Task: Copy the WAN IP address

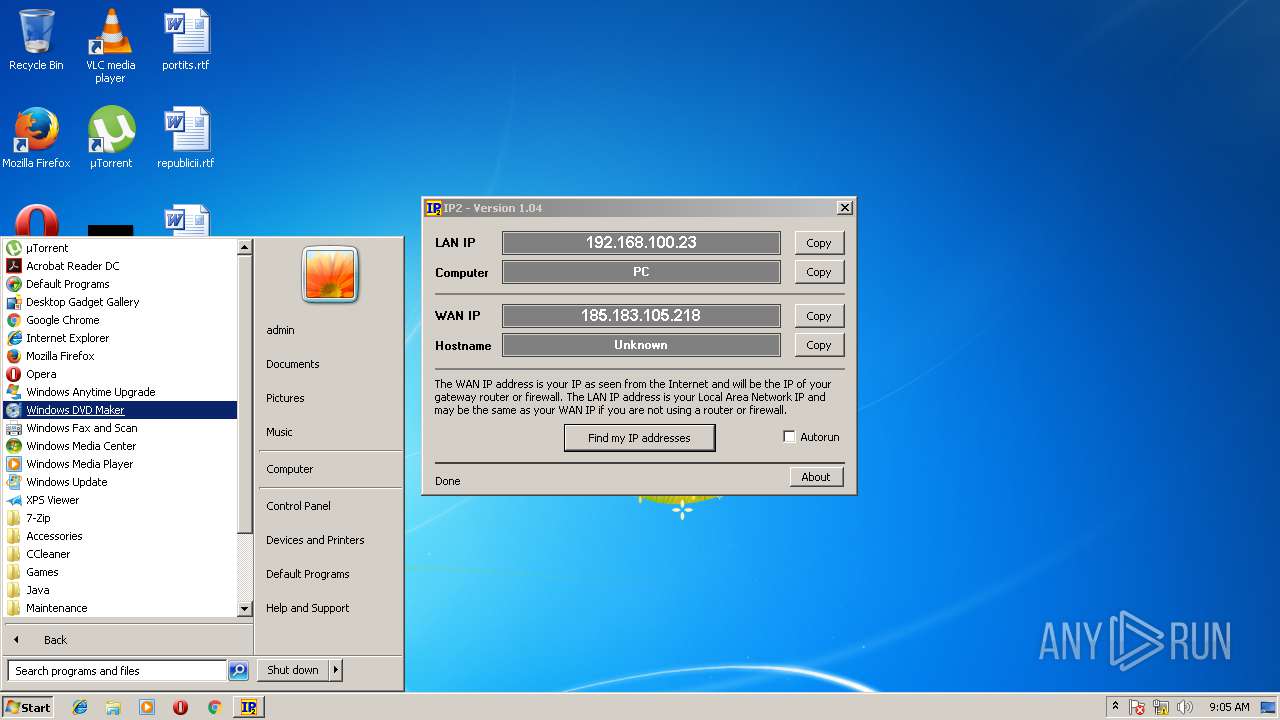Action: coord(819,316)
